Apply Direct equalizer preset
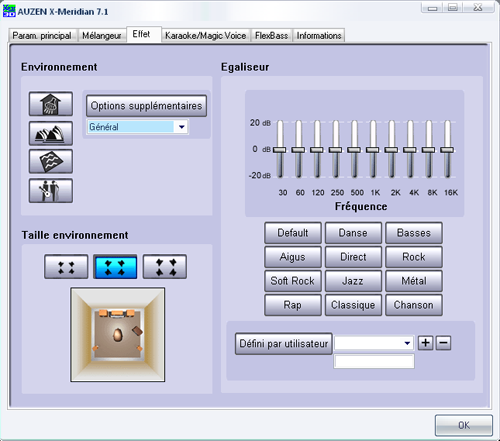The width and height of the screenshot is (500, 441). click(x=353, y=257)
